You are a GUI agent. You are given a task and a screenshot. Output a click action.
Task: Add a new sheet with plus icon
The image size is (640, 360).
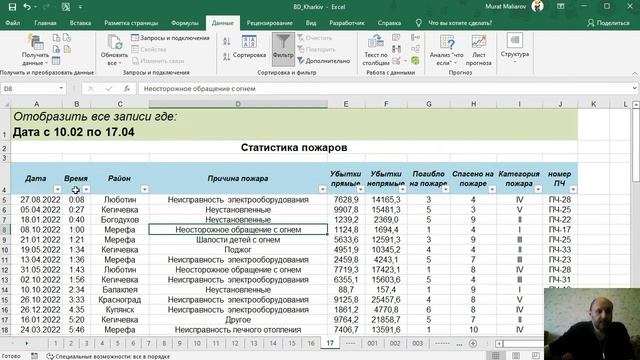click(x=473, y=343)
